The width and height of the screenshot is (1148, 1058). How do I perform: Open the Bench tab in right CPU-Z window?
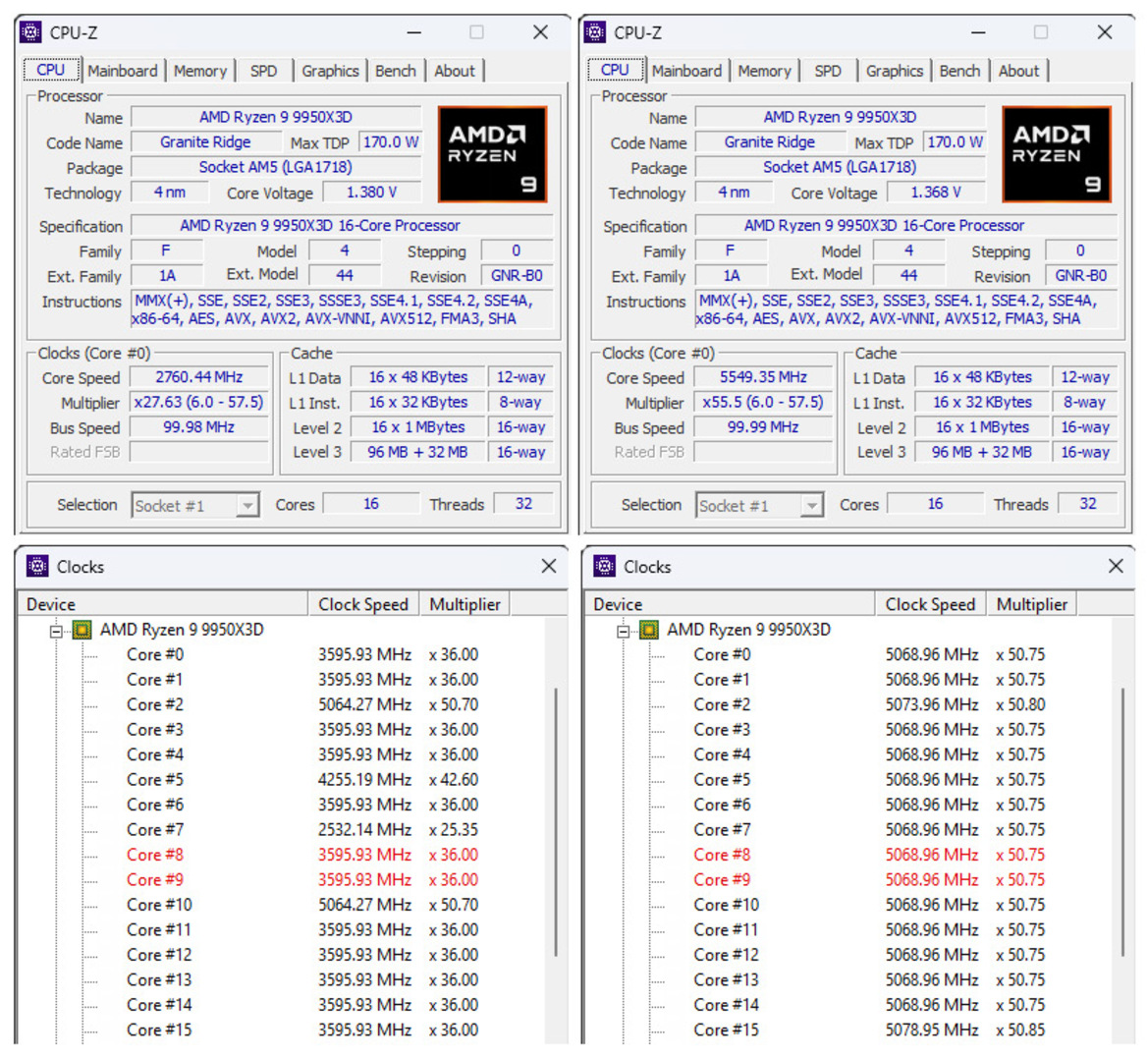(x=959, y=71)
